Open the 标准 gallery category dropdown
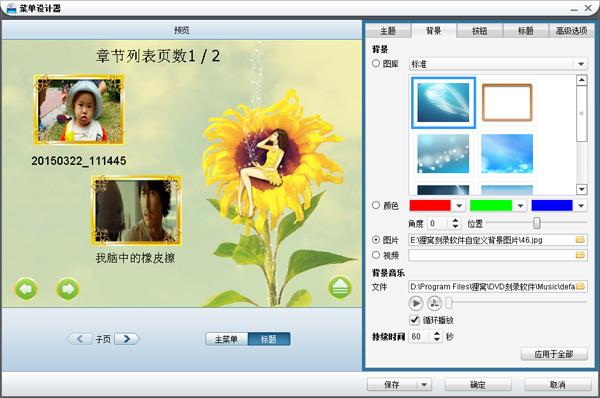The height and width of the screenshot is (398, 600). (x=581, y=64)
